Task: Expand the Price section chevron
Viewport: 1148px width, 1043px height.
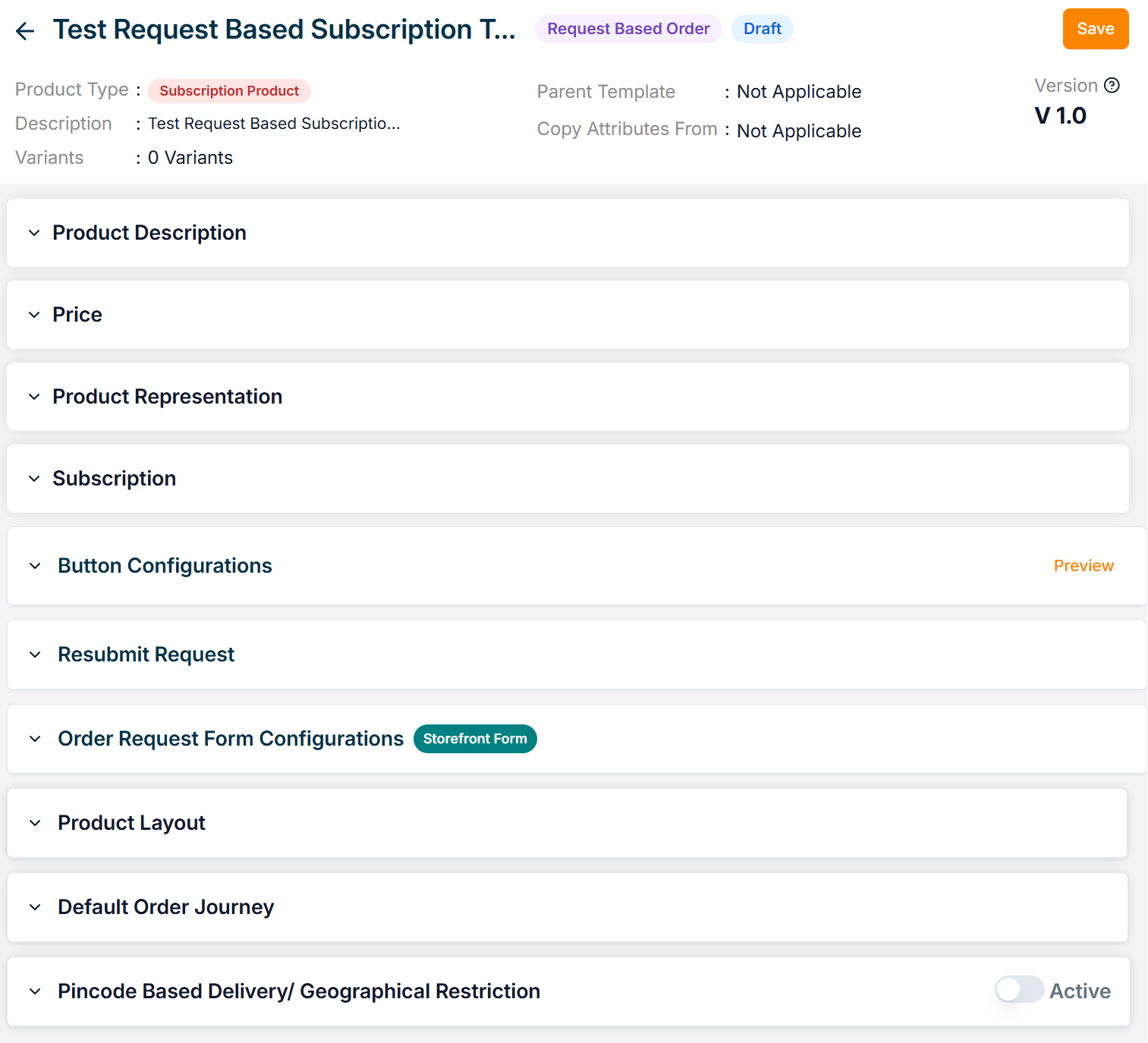Action: tap(34, 315)
